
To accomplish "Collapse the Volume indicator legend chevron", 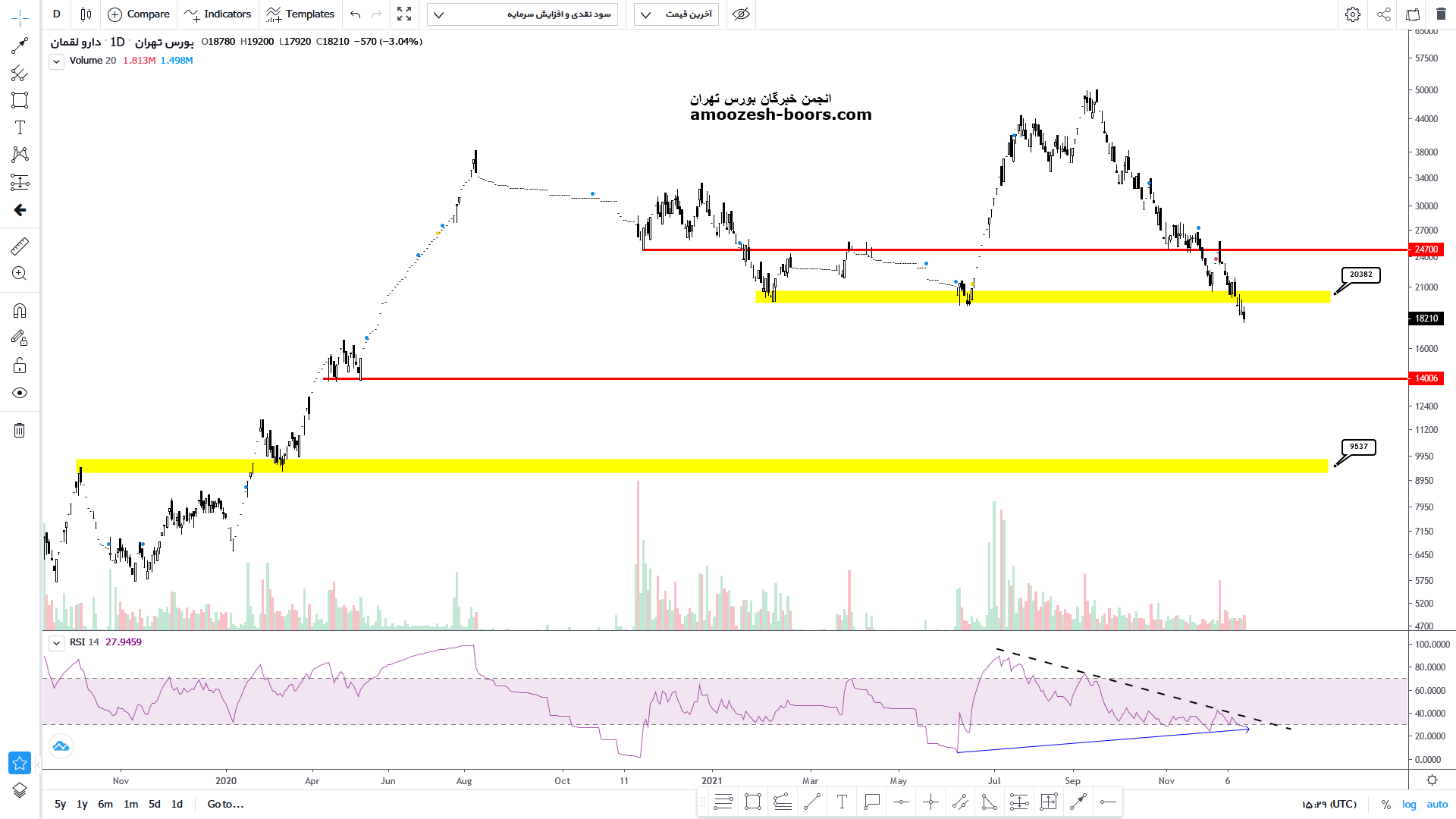I will [56, 61].
